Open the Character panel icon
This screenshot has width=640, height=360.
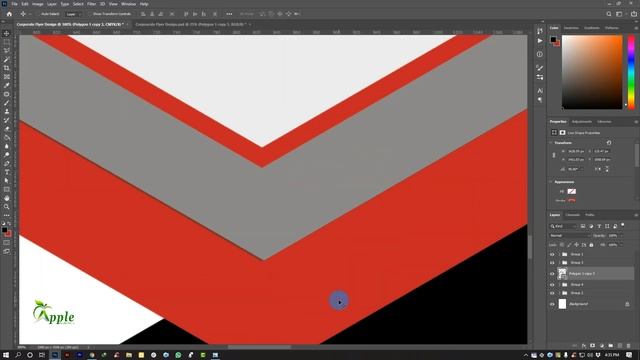tap(540, 91)
